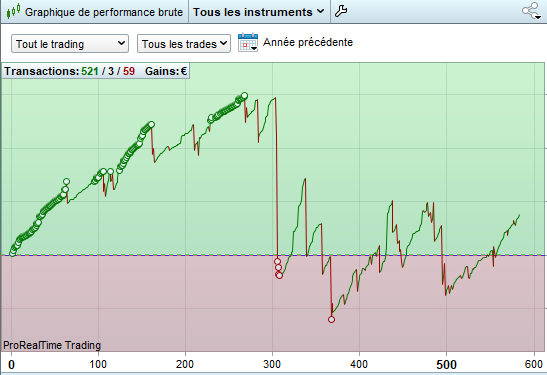Click the highest green trade marker circle
Screen dimensions: 547x375
(x=245, y=96)
